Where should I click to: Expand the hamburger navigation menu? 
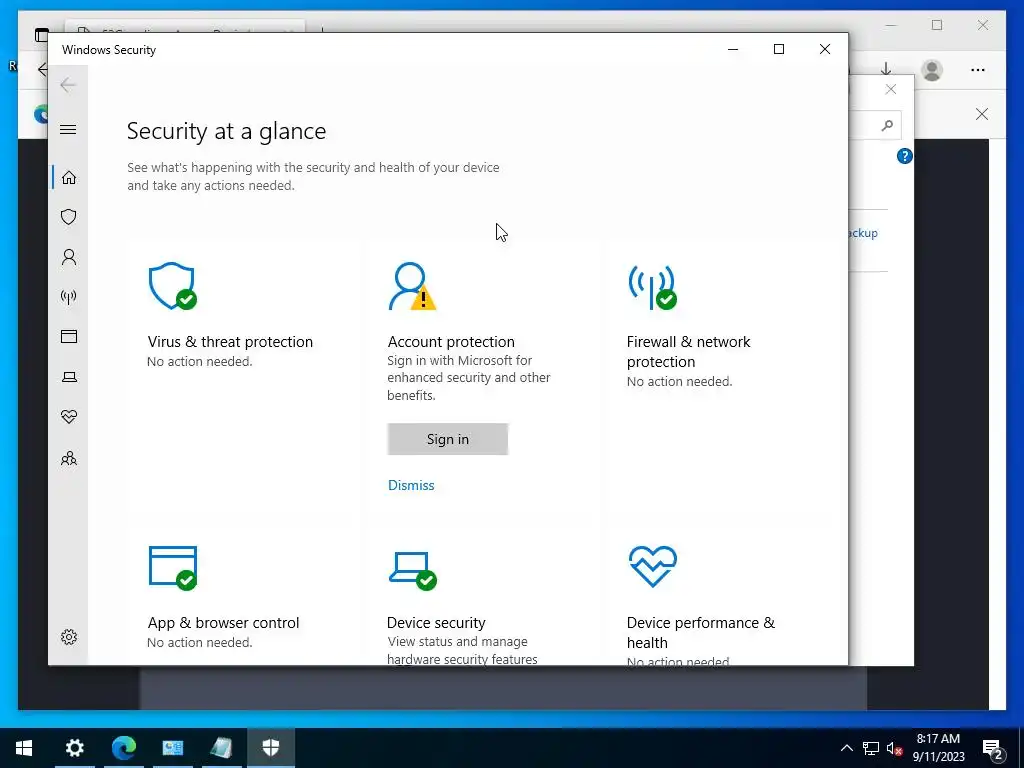[x=68, y=129]
